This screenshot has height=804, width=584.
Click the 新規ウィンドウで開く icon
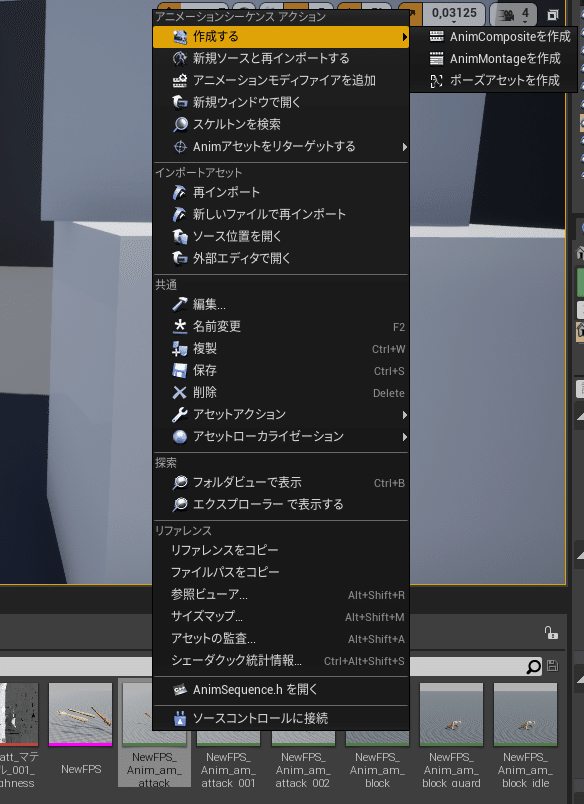179,103
